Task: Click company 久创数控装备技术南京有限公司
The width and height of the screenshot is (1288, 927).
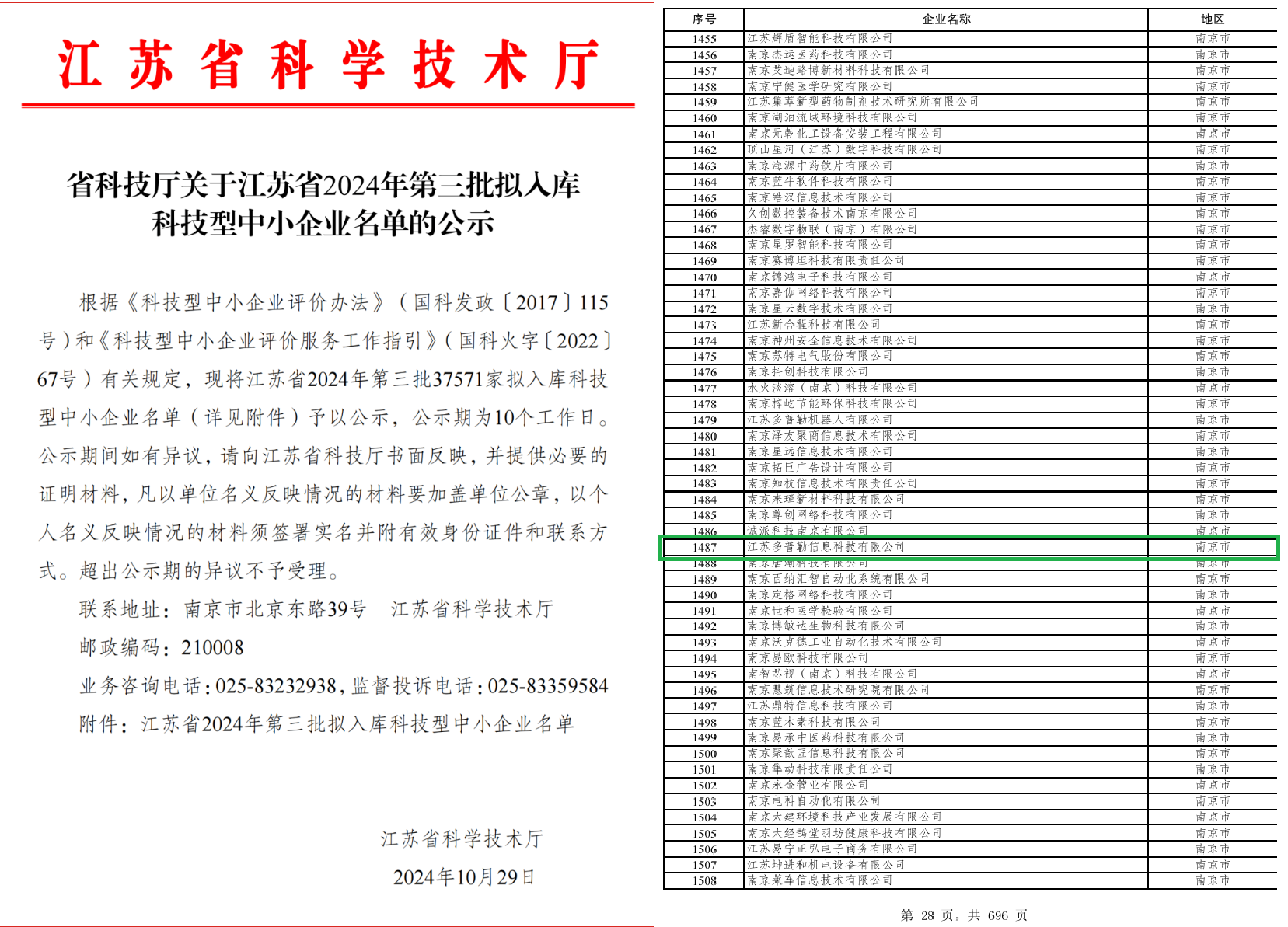Action: (832, 213)
